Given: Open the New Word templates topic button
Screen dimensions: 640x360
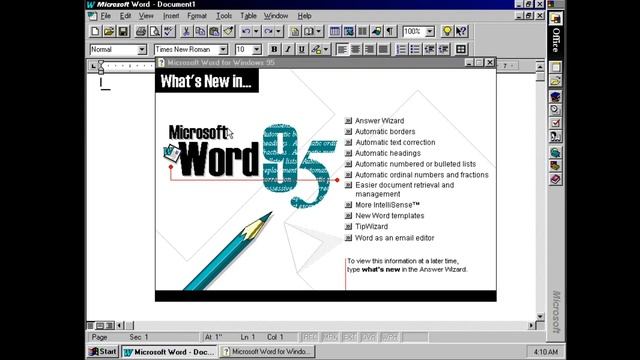Looking at the screenshot, I should coord(348,216).
